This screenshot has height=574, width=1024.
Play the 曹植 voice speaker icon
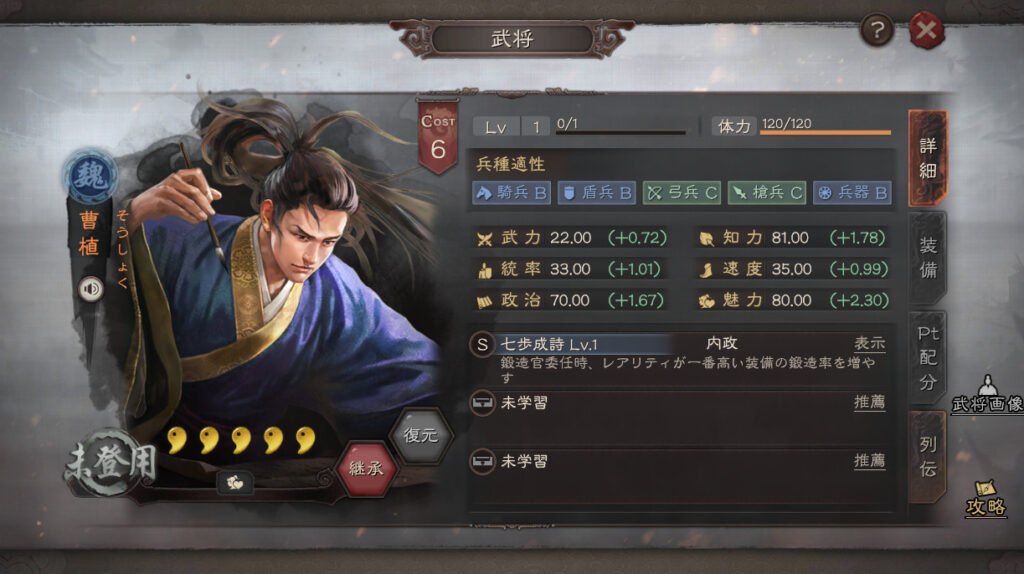(x=91, y=289)
